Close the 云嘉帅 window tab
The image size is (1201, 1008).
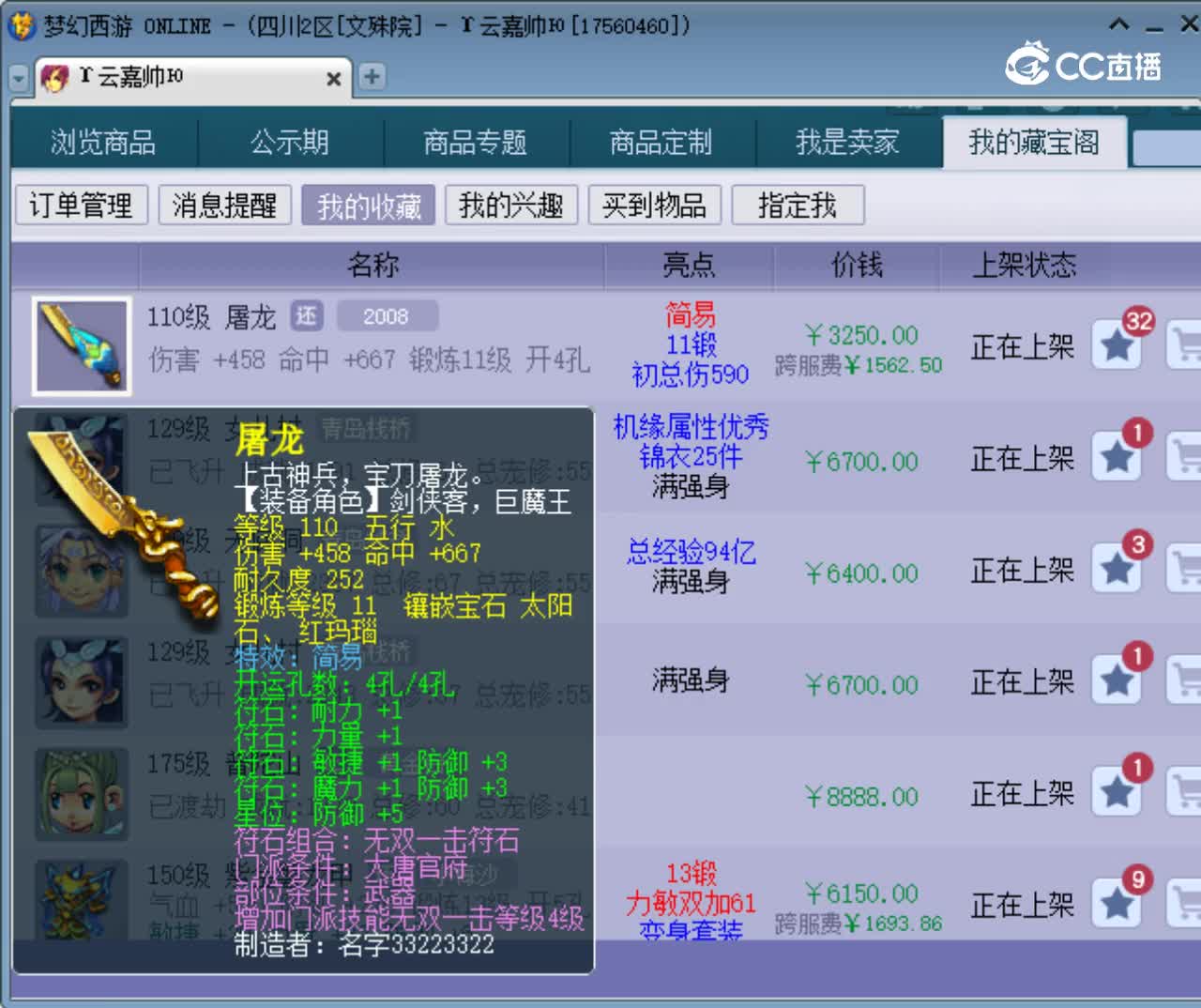(x=333, y=79)
